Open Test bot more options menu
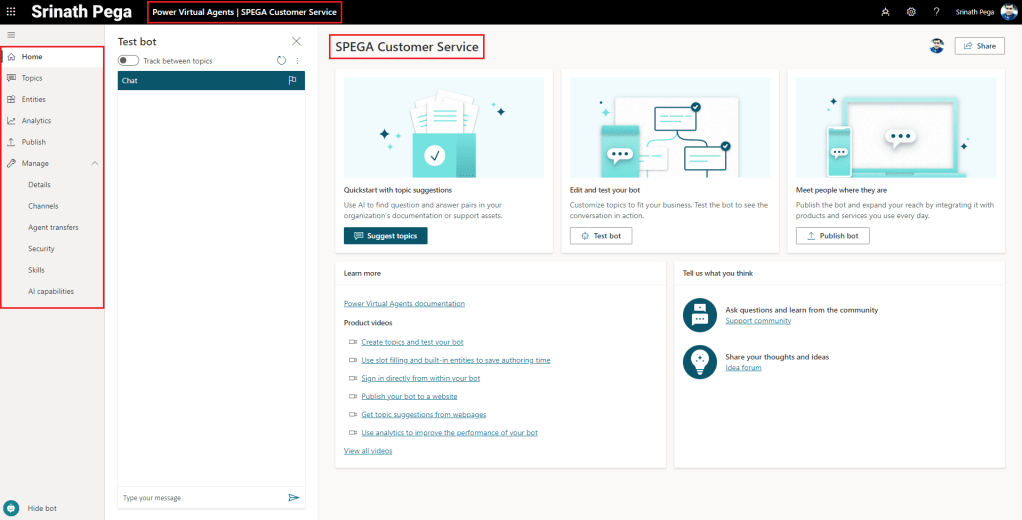 point(297,61)
